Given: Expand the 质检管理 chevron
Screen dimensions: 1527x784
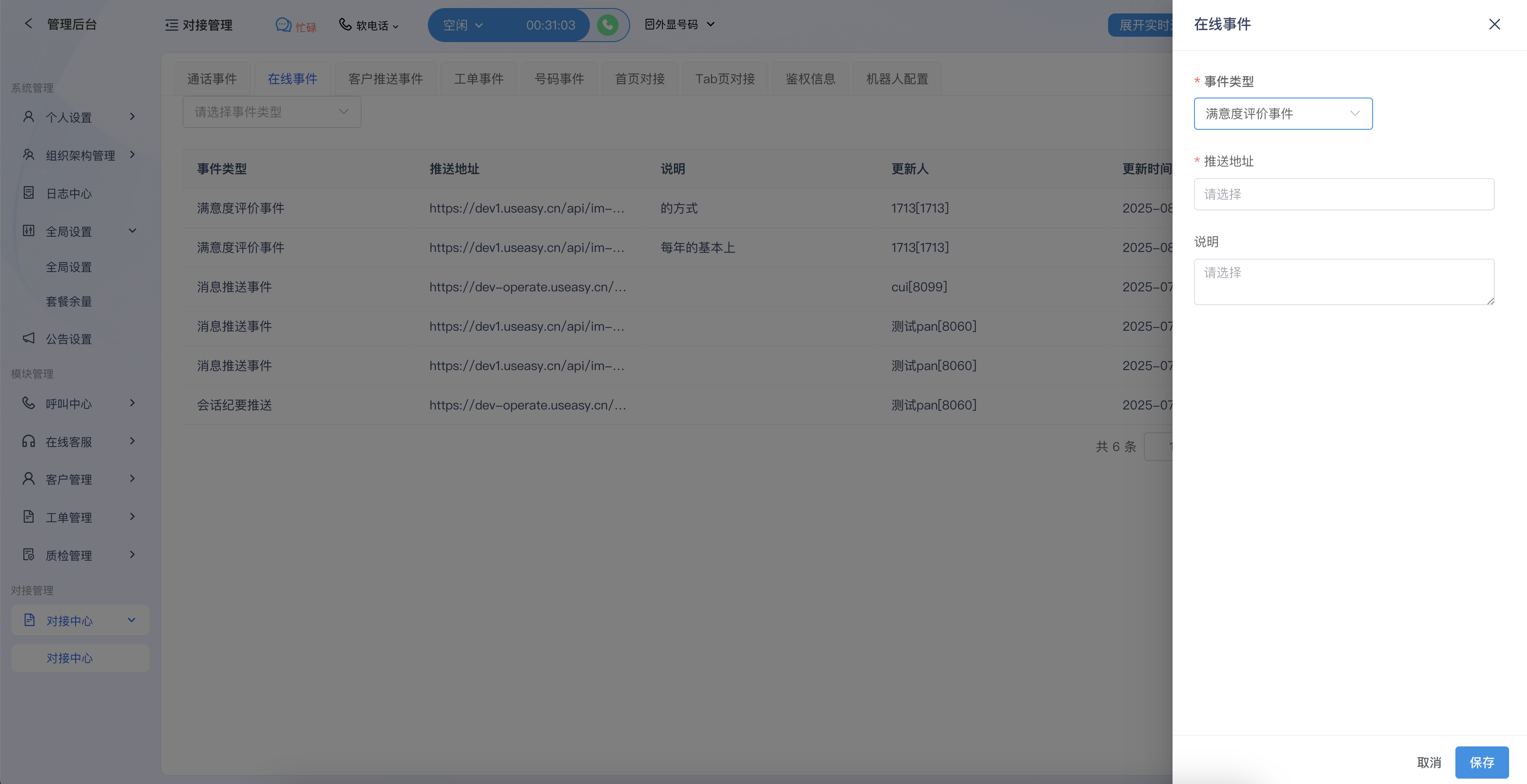Looking at the screenshot, I should coord(132,554).
